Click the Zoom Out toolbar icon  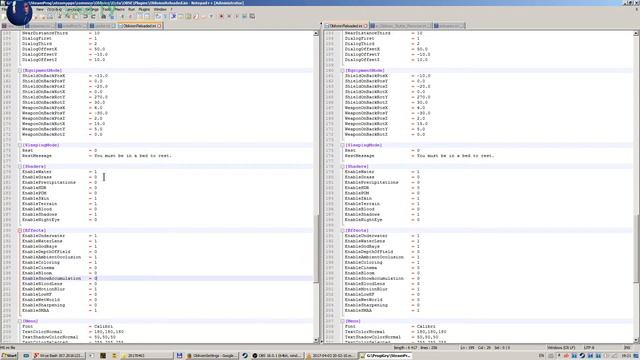(131, 16)
